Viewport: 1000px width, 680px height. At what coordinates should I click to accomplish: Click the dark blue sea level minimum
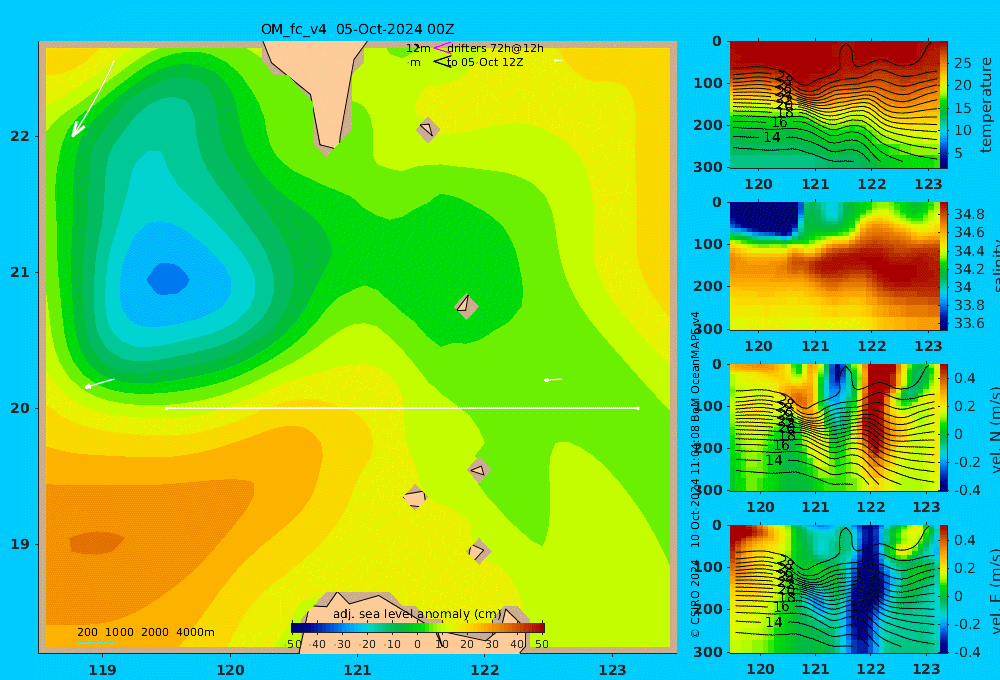[x=168, y=279]
